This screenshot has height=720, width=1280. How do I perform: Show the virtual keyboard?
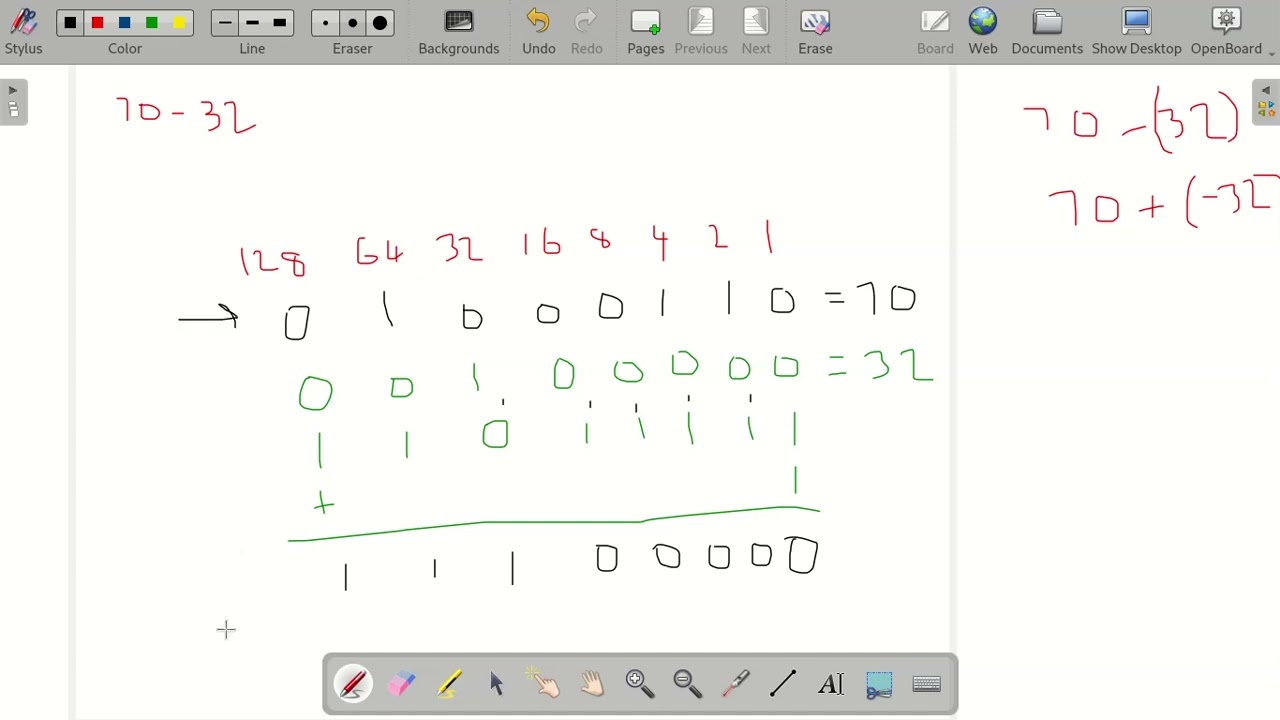(927, 684)
